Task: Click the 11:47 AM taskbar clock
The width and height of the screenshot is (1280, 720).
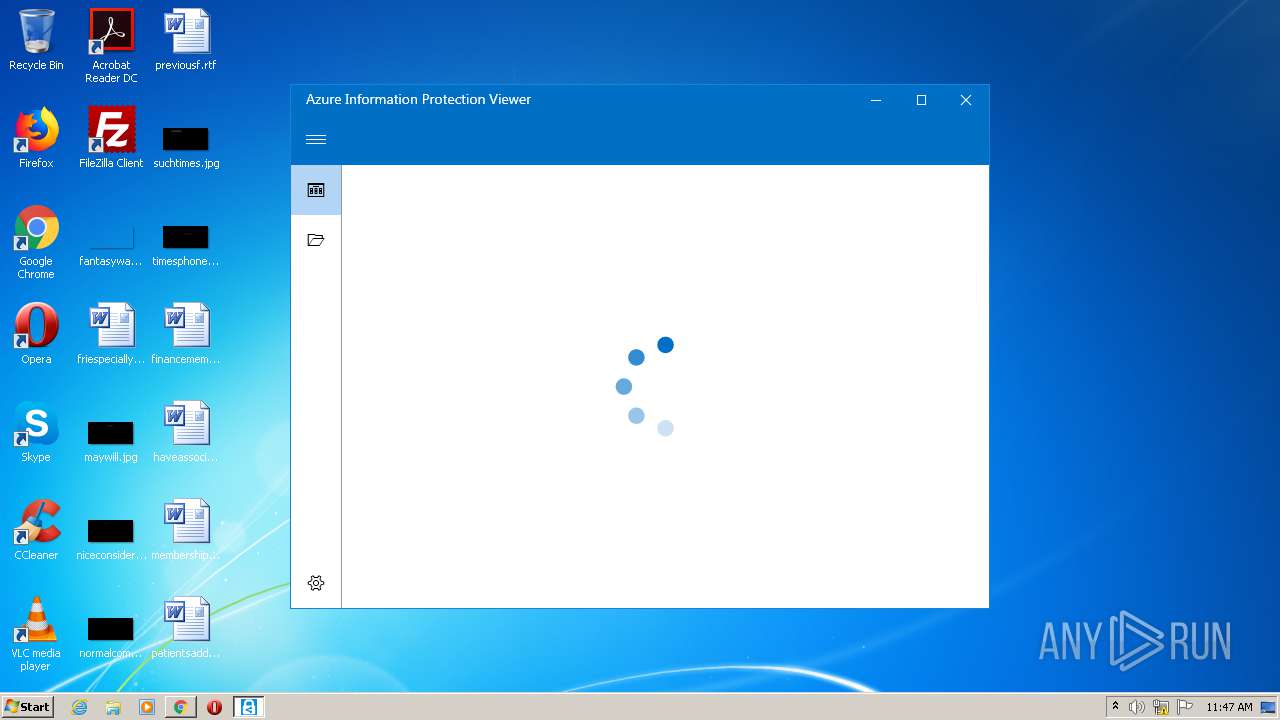Action: pyautogui.click(x=1229, y=707)
